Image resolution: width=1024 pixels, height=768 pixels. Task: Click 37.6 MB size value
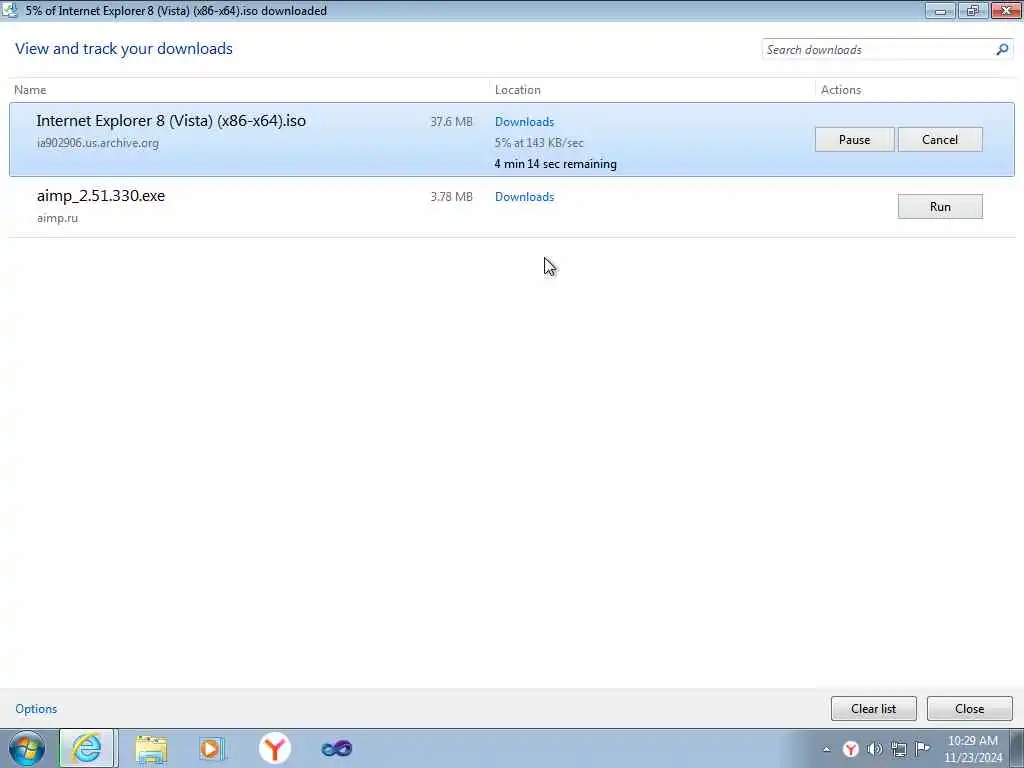coord(451,121)
